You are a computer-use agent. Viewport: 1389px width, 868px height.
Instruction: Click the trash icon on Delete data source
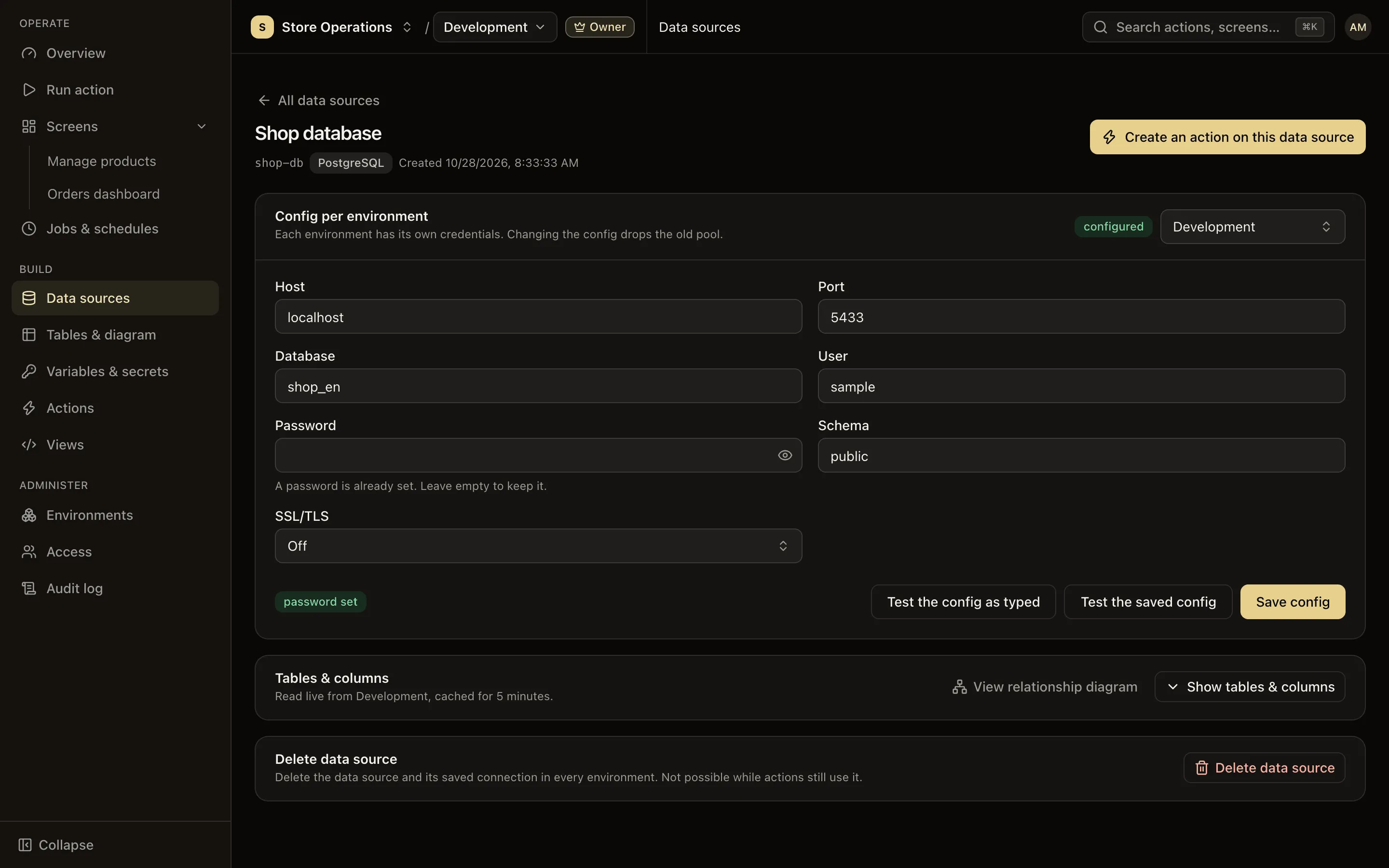click(x=1202, y=768)
